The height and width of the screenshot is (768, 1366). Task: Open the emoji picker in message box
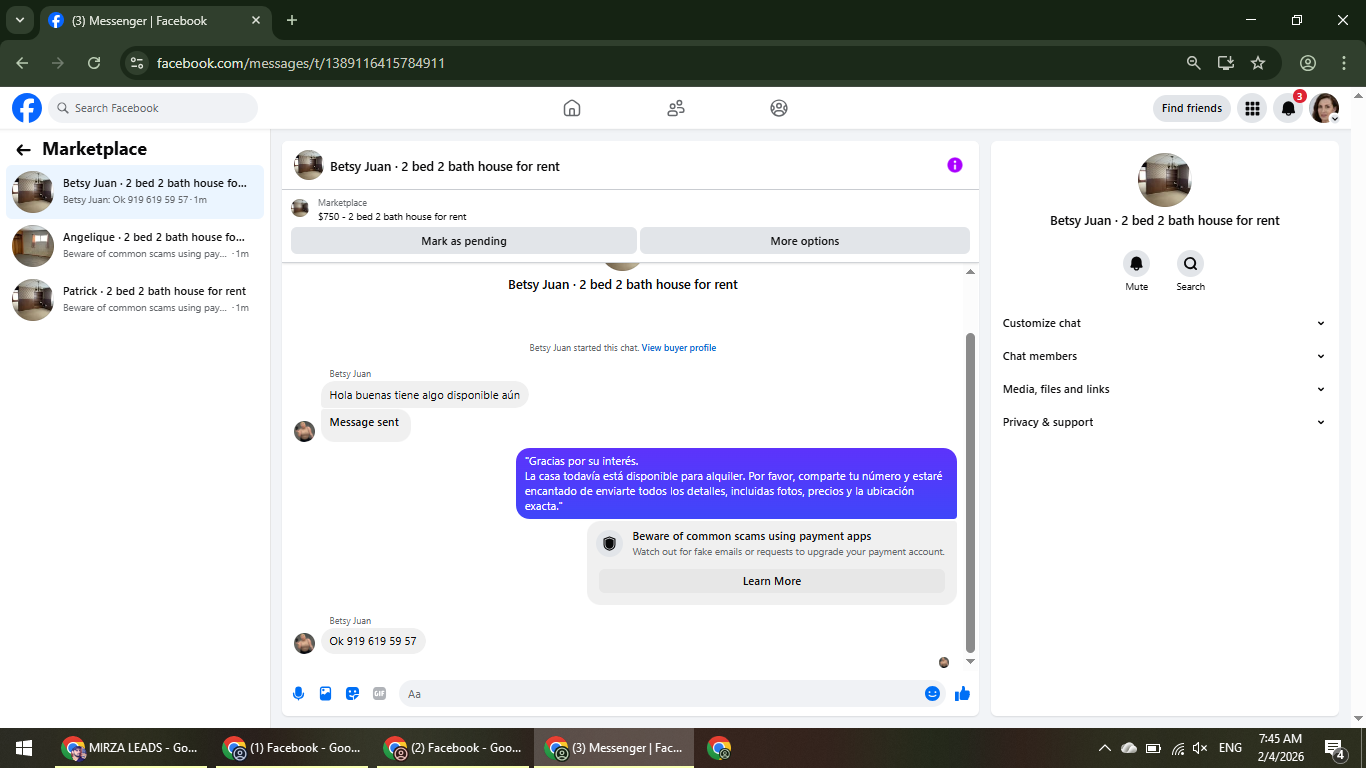(932, 693)
